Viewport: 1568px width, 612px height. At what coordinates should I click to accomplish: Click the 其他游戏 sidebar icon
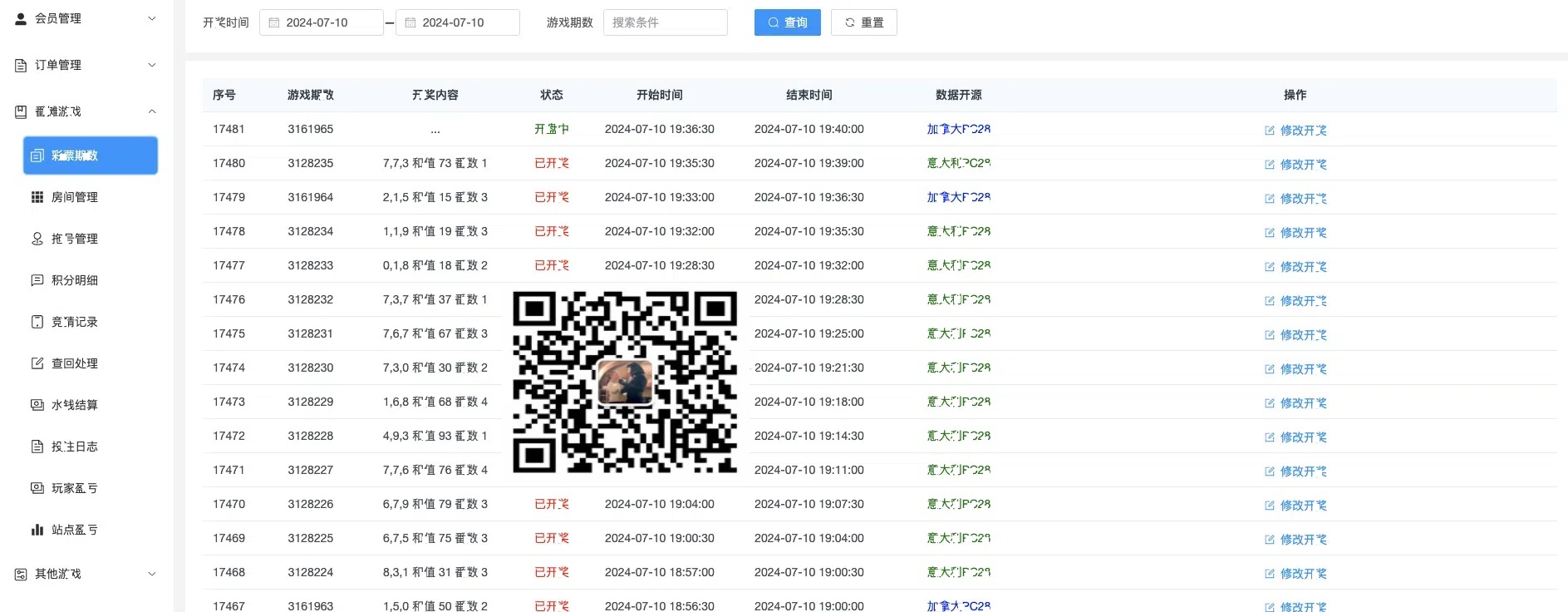(x=21, y=574)
